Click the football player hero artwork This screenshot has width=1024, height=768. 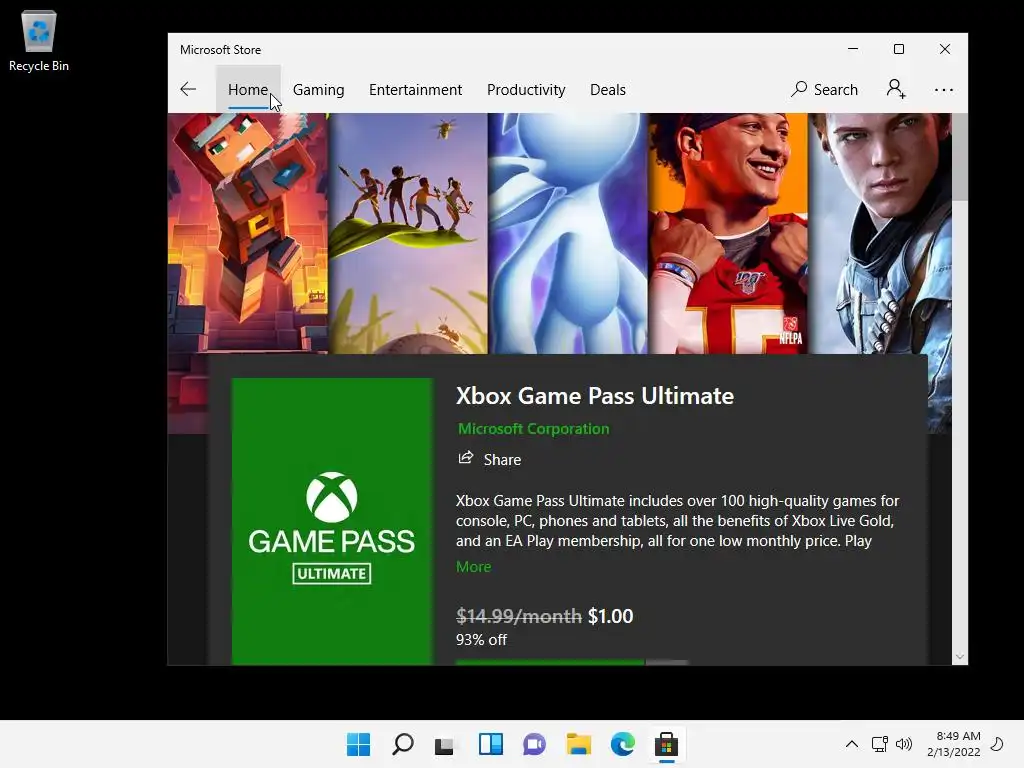coord(728,233)
